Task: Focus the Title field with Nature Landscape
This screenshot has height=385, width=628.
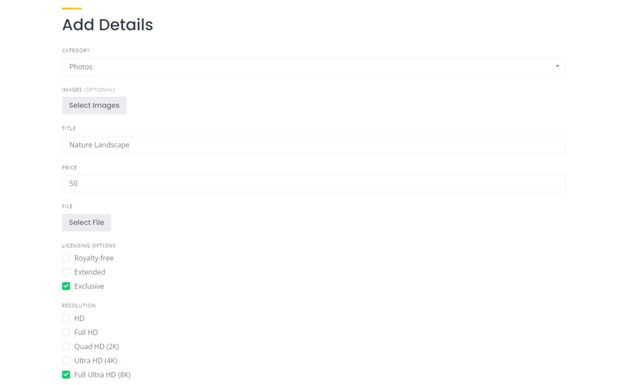Action: 314,145
